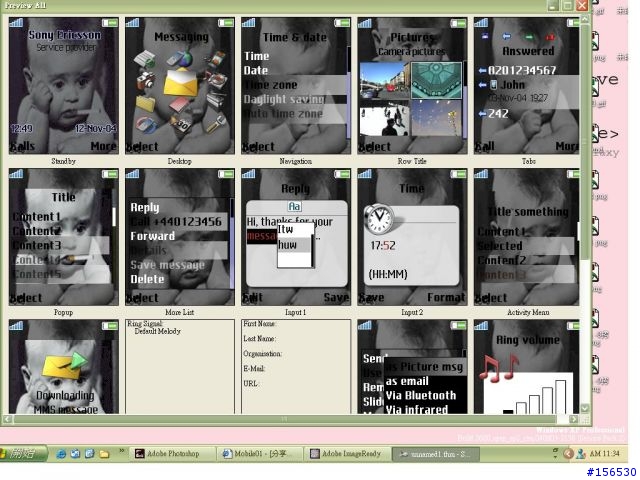Click the vertical scrollbar down arrow

pos(585,408)
